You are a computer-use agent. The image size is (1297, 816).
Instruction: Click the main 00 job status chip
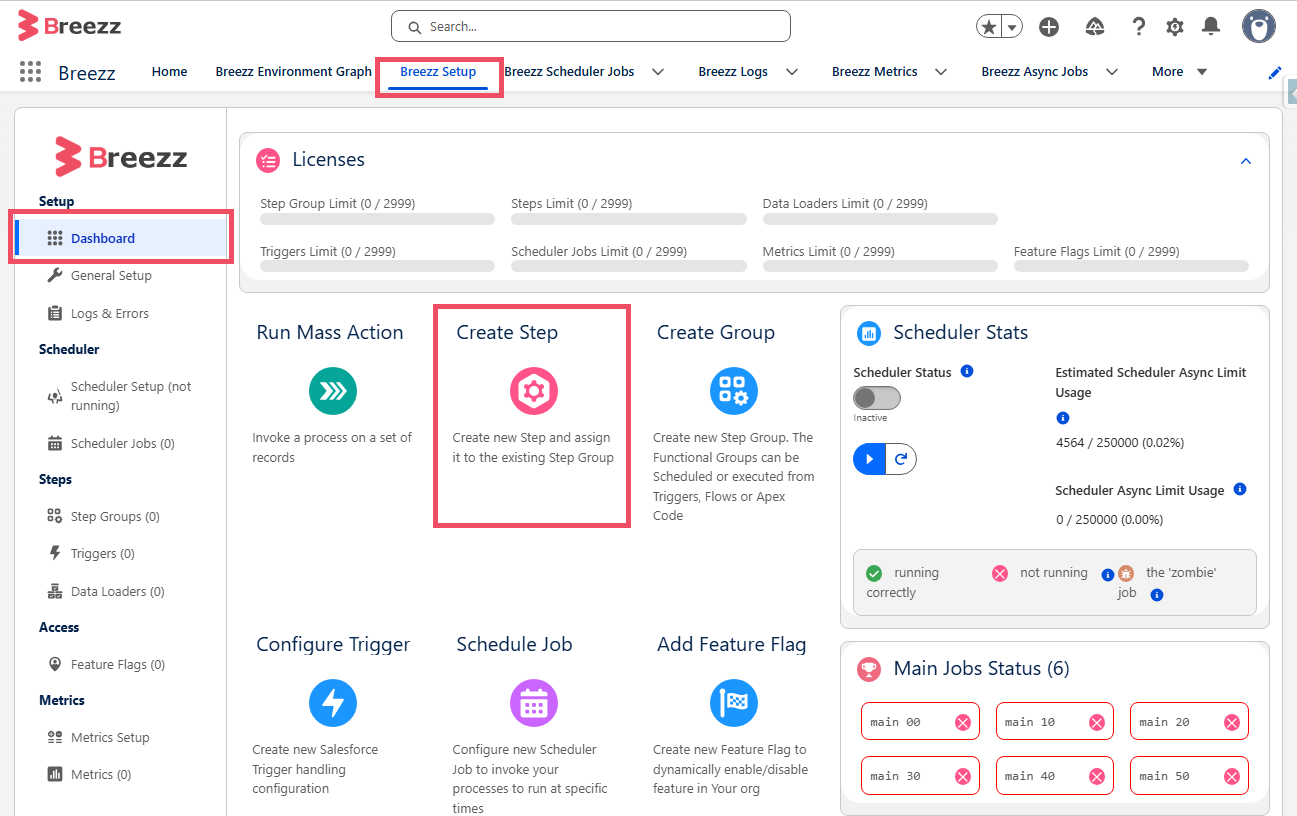pos(920,722)
